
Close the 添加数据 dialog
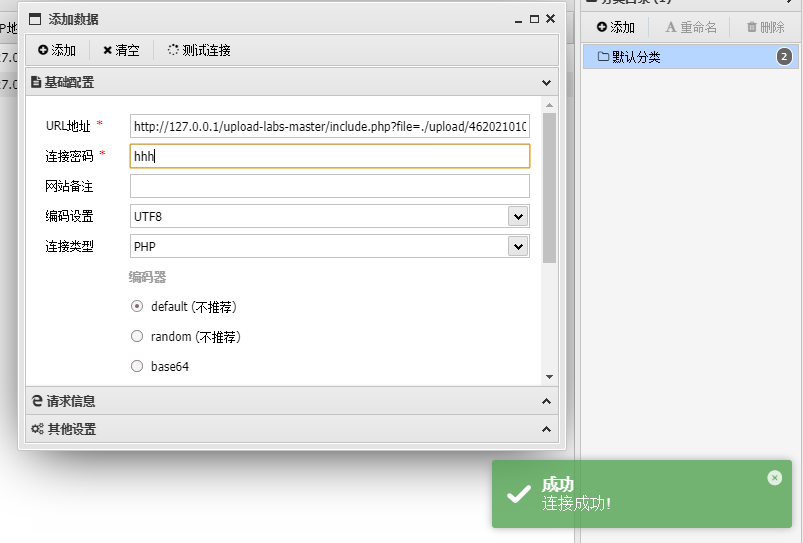pos(551,18)
